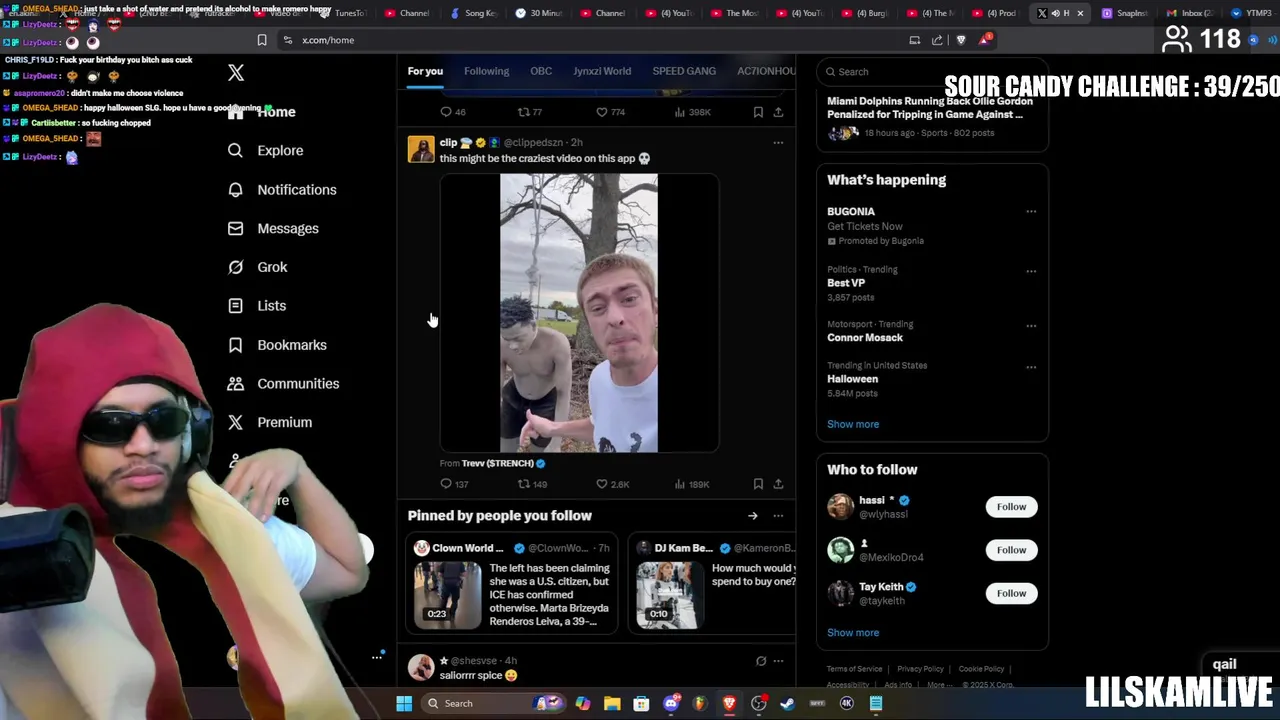The height and width of the screenshot is (720, 1280).
Task: Open Terms of Service link
Action: pos(854,669)
